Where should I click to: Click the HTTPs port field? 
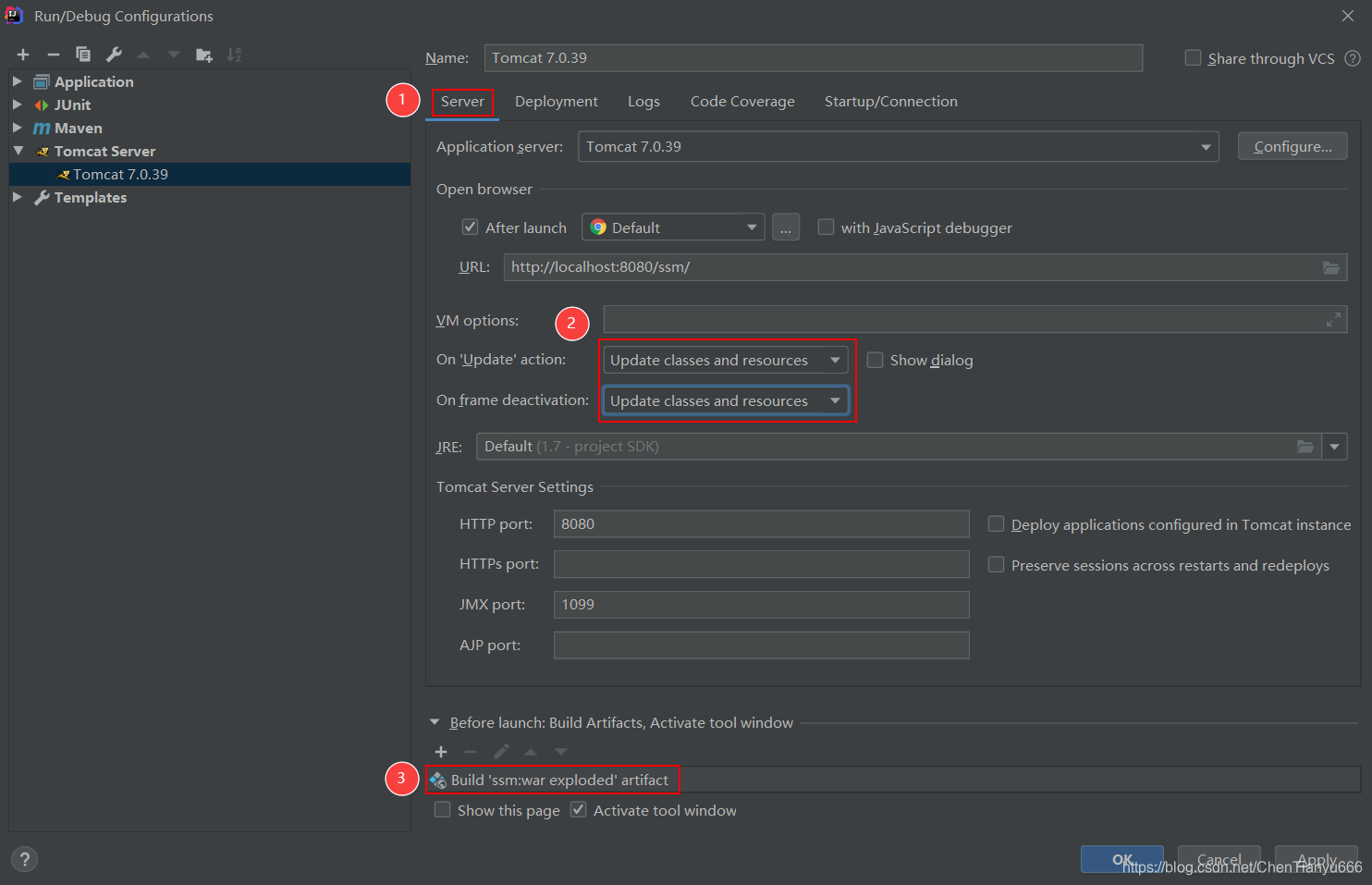coord(762,564)
